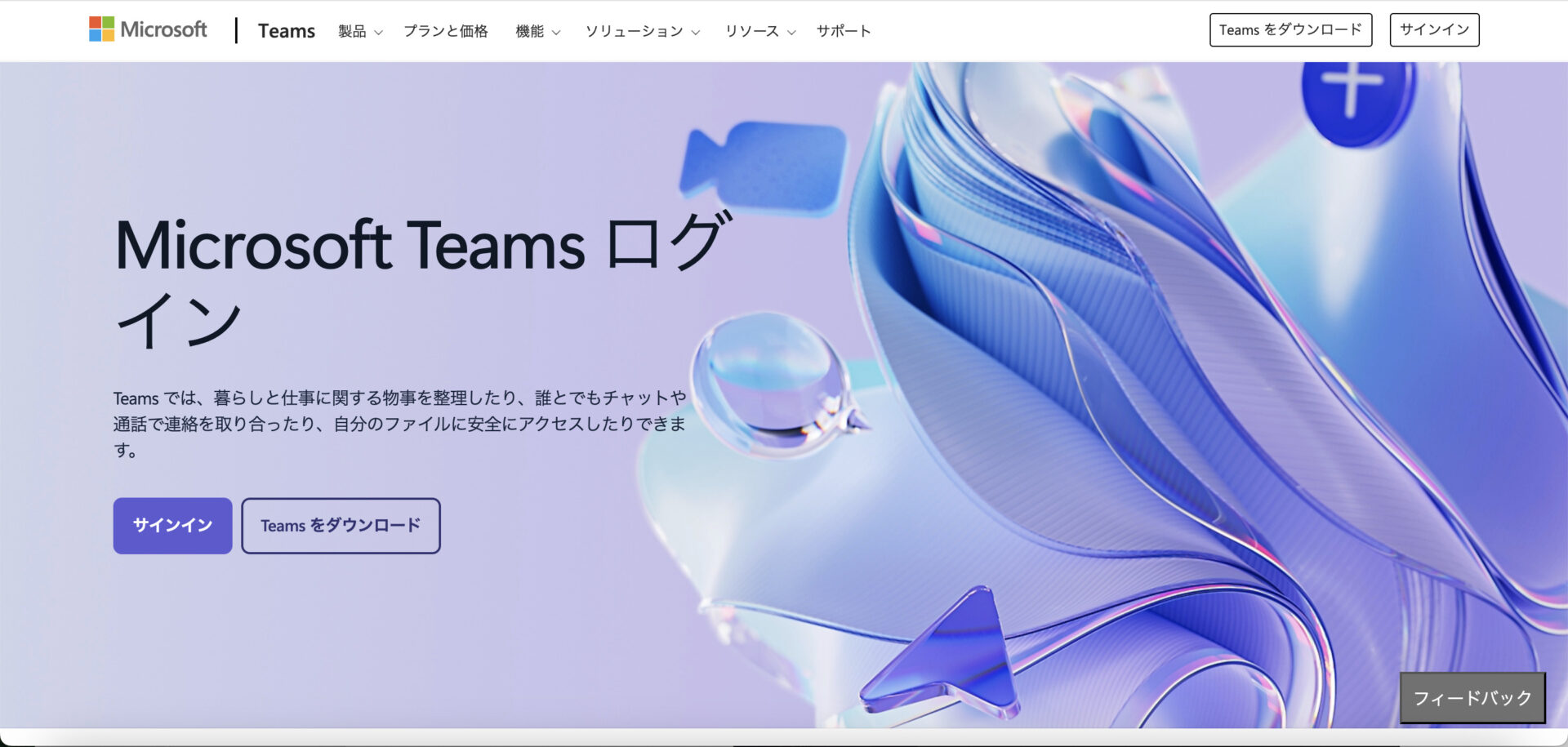This screenshot has width=1568, height=747.
Task: Select リソース in the navigation bar
Action: click(754, 31)
